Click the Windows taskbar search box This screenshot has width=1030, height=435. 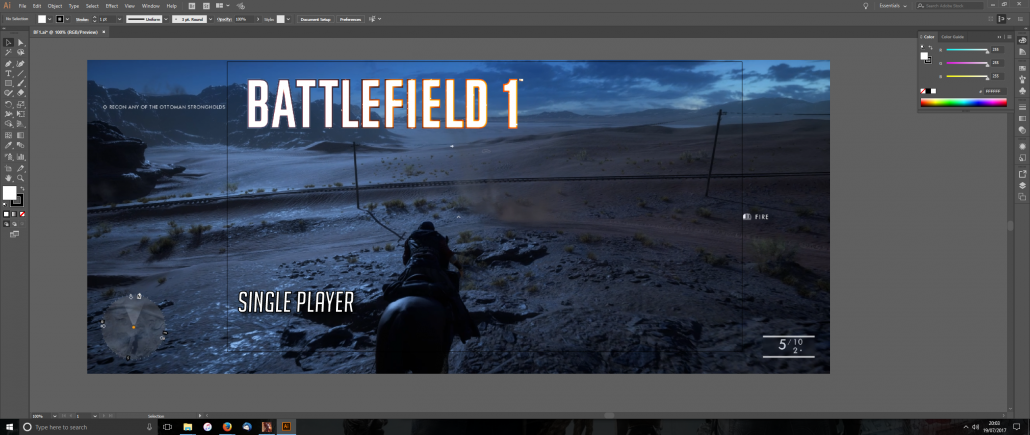89,426
